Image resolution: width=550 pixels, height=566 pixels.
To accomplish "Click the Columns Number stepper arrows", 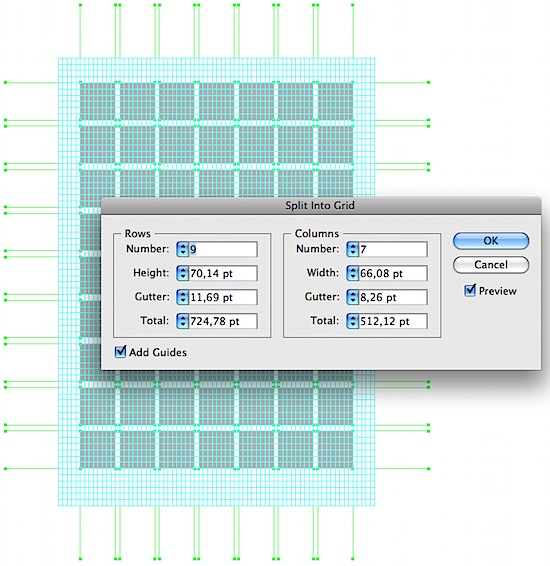I will tap(353, 249).
